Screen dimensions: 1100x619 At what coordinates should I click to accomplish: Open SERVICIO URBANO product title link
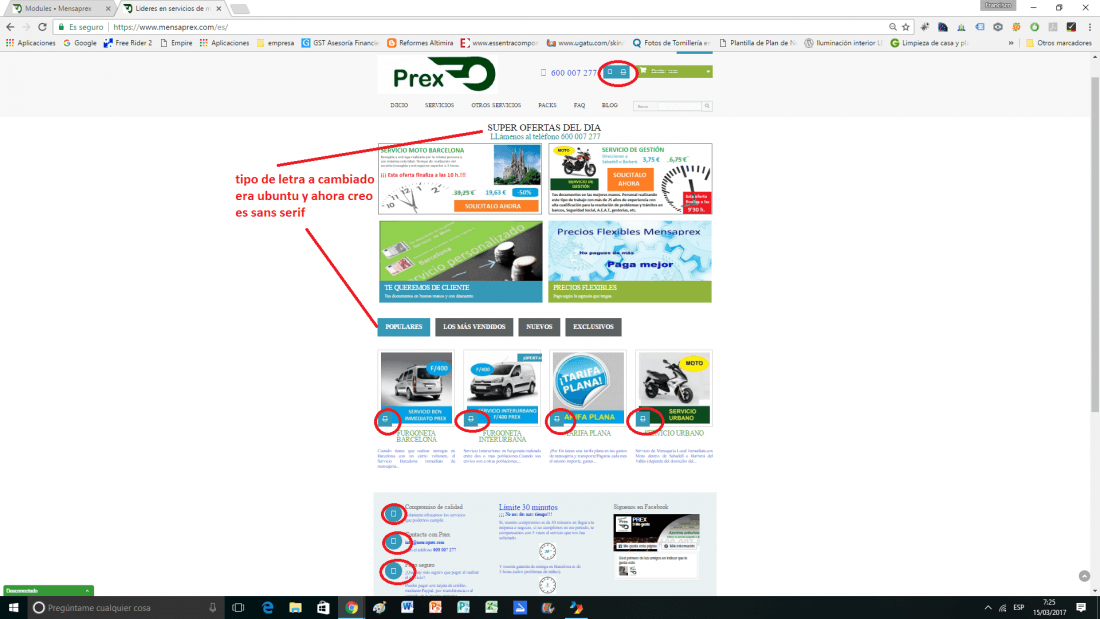pyautogui.click(x=673, y=433)
